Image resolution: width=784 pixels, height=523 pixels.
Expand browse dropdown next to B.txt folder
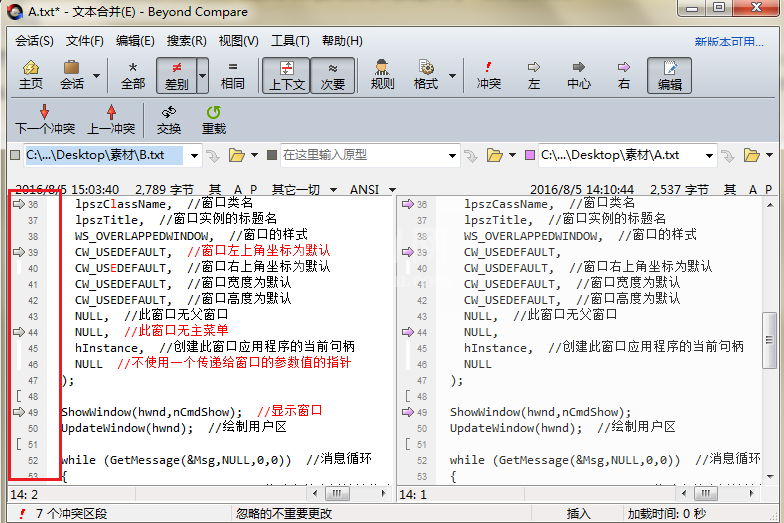tap(254, 156)
